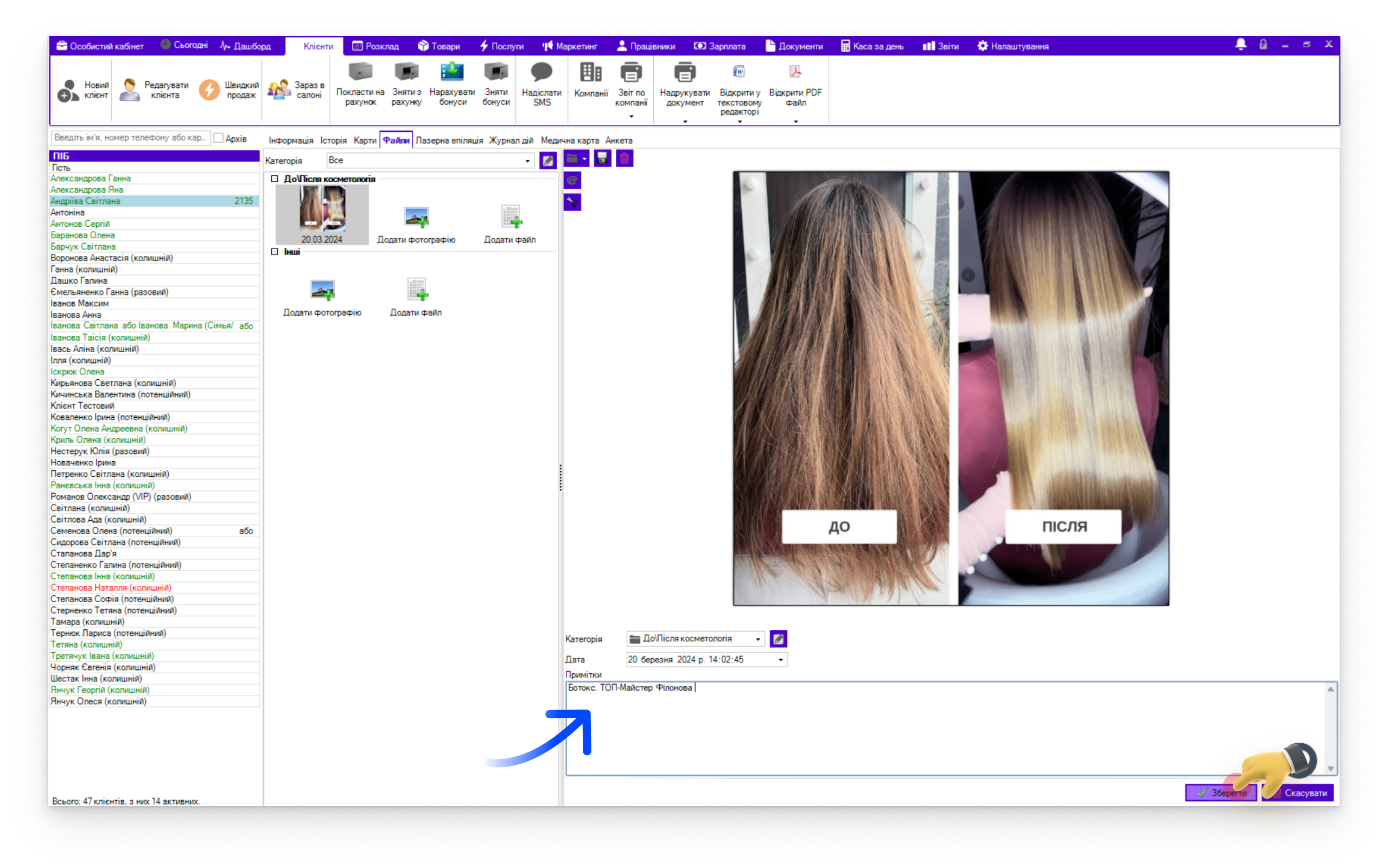This screenshot has height=868, width=1389.
Task: Select client Клієнт Тестовий
Action: [154, 405]
